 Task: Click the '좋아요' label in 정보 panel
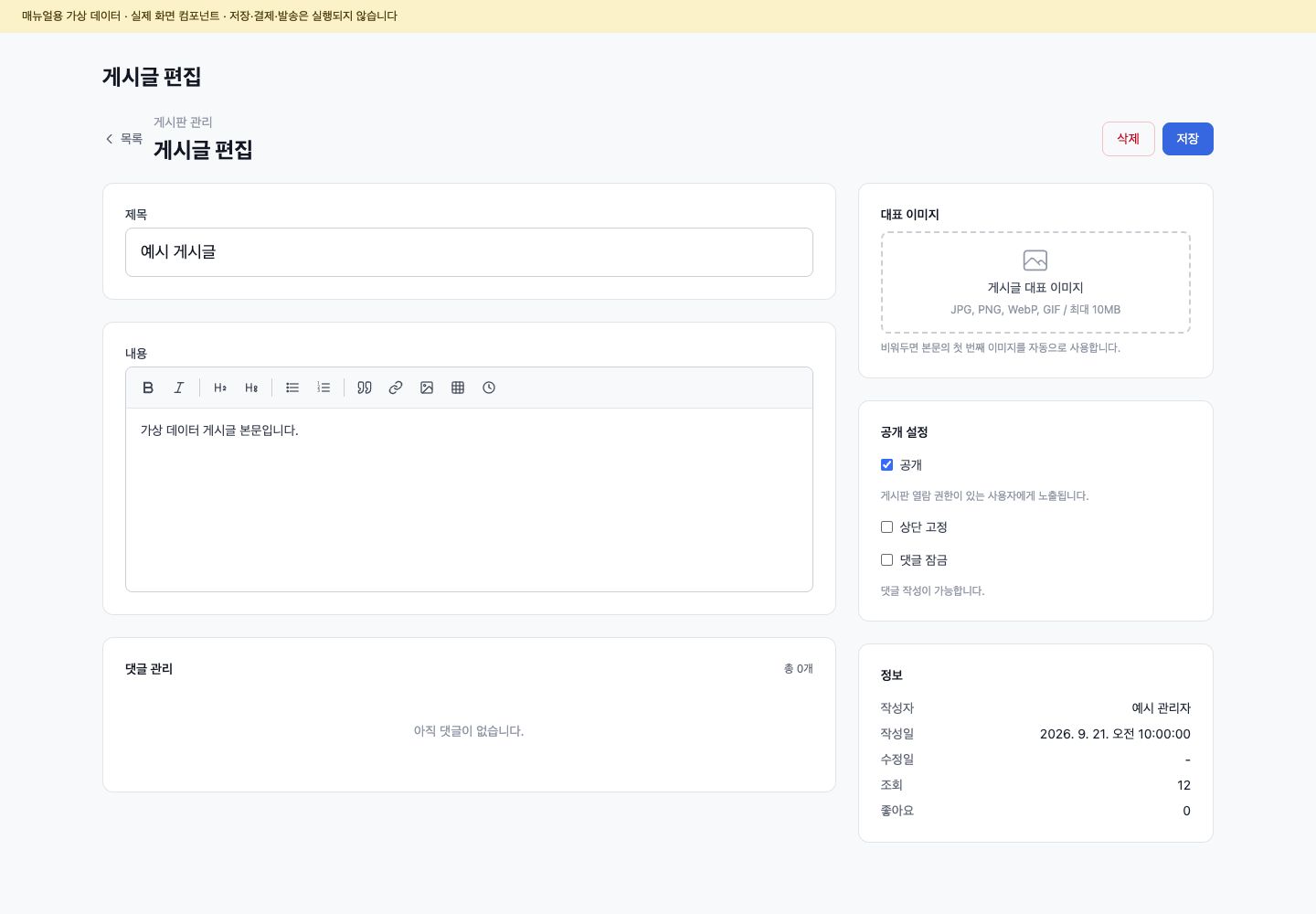(897, 811)
